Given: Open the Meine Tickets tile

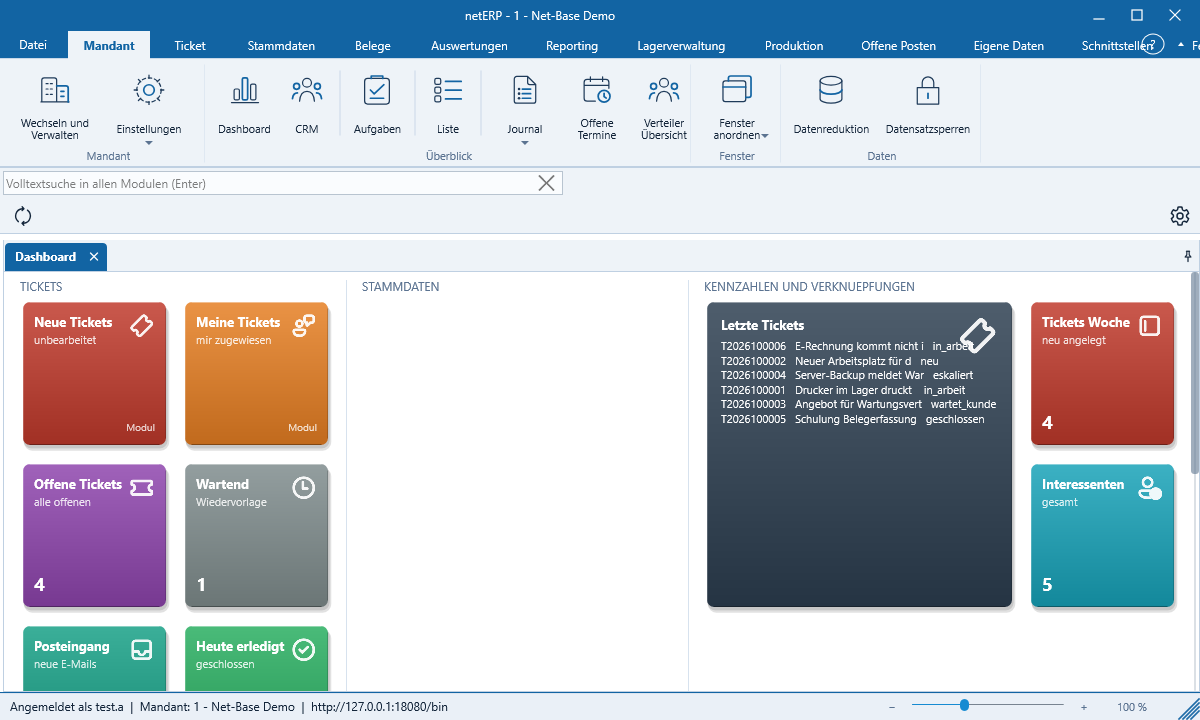Looking at the screenshot, I should [x=257, y=374].
